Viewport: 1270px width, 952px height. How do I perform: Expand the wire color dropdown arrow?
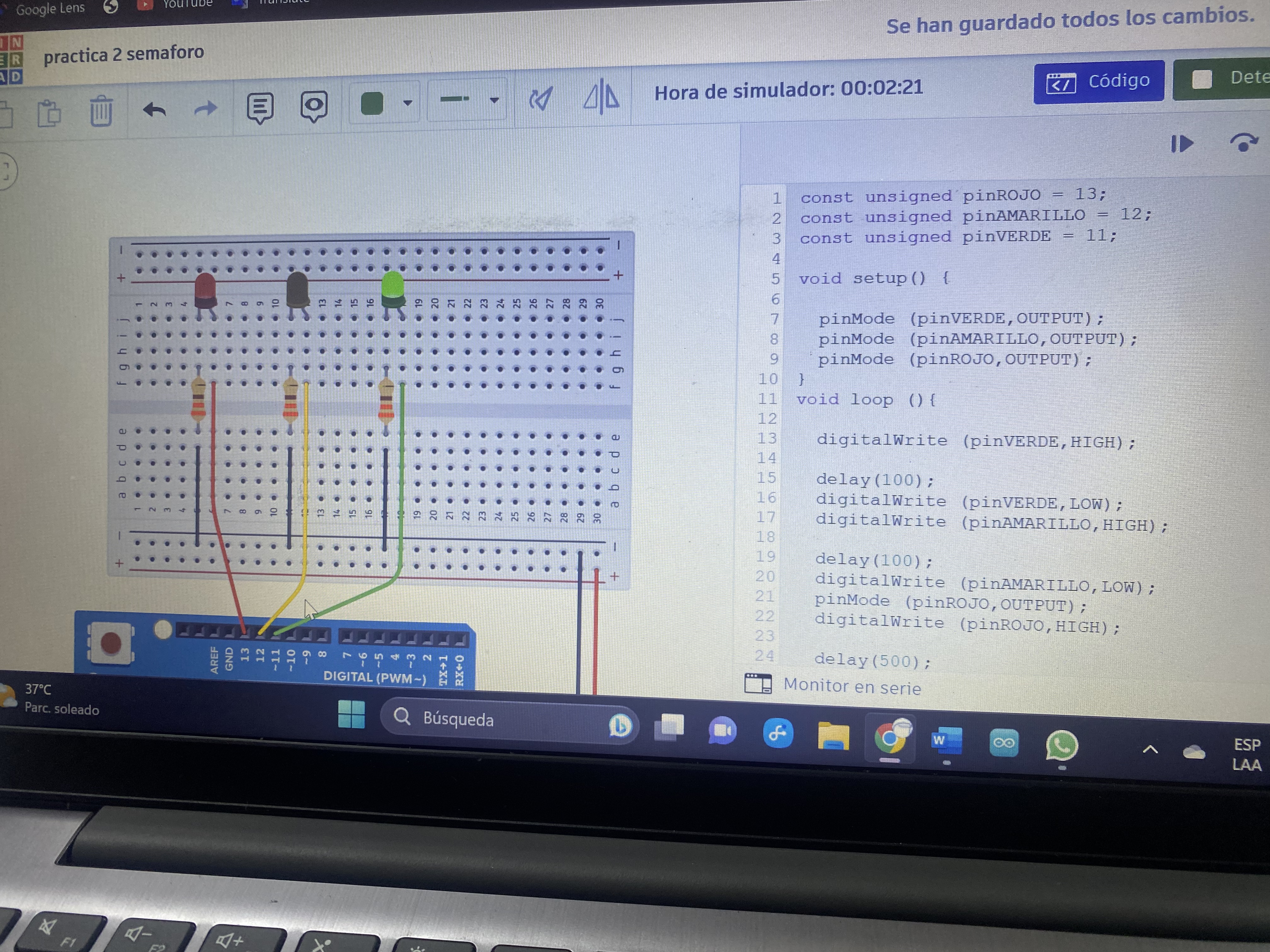click(x=408, y=103)
